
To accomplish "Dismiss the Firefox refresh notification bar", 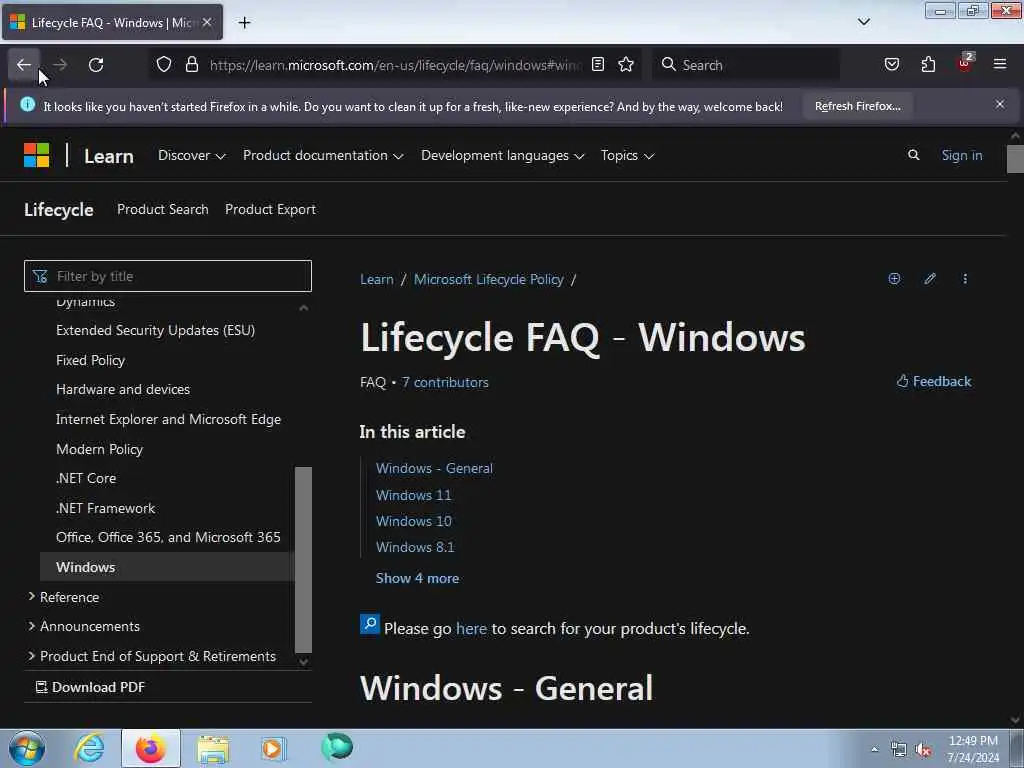I will (x=1000, y=104).
